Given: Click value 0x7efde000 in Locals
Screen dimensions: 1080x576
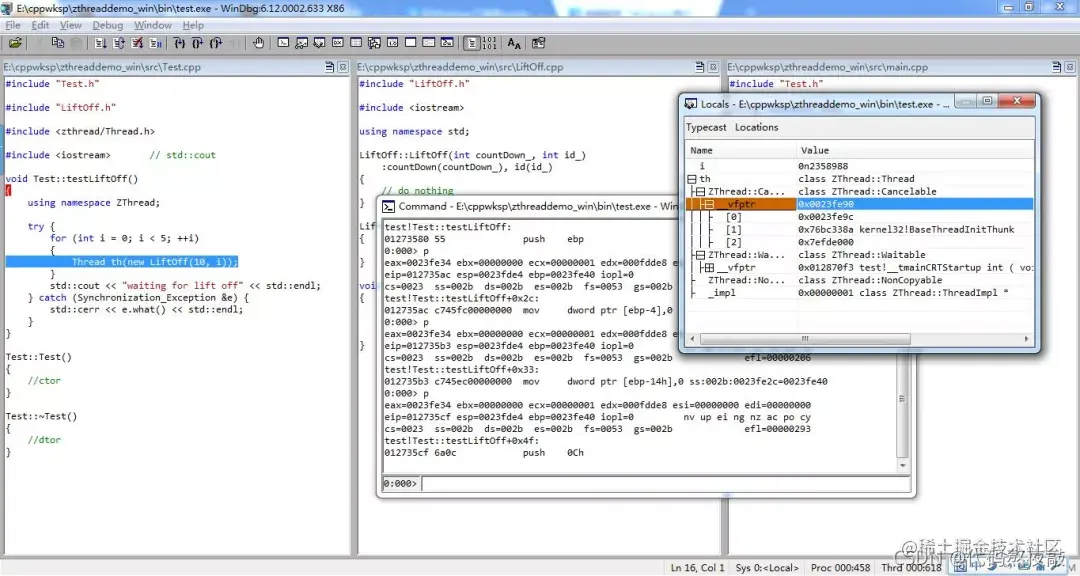Looking at the screenshot, I should coord(826,243).
